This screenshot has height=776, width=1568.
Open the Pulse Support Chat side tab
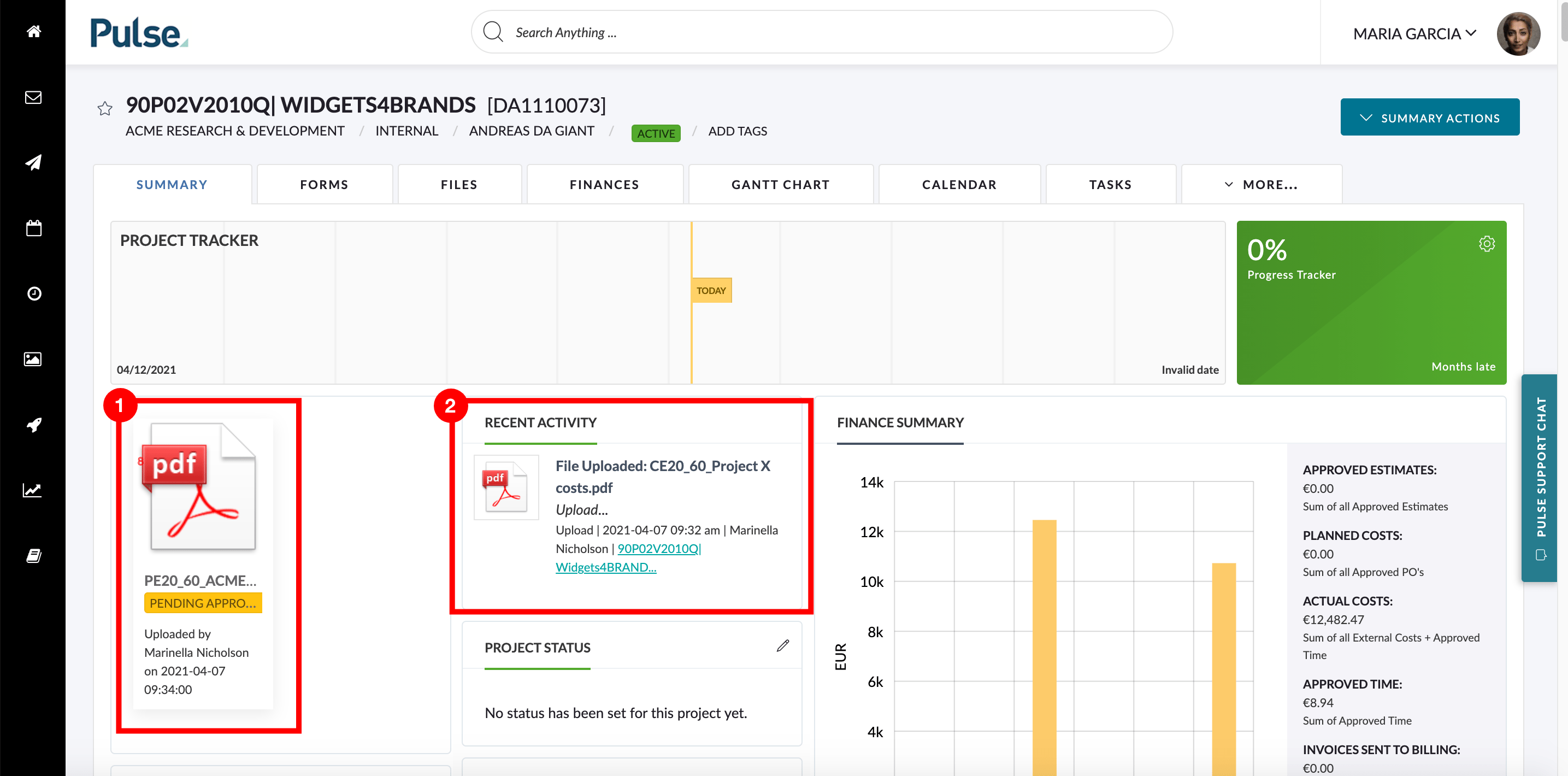pyautogui.click(x=1540, y=478)
